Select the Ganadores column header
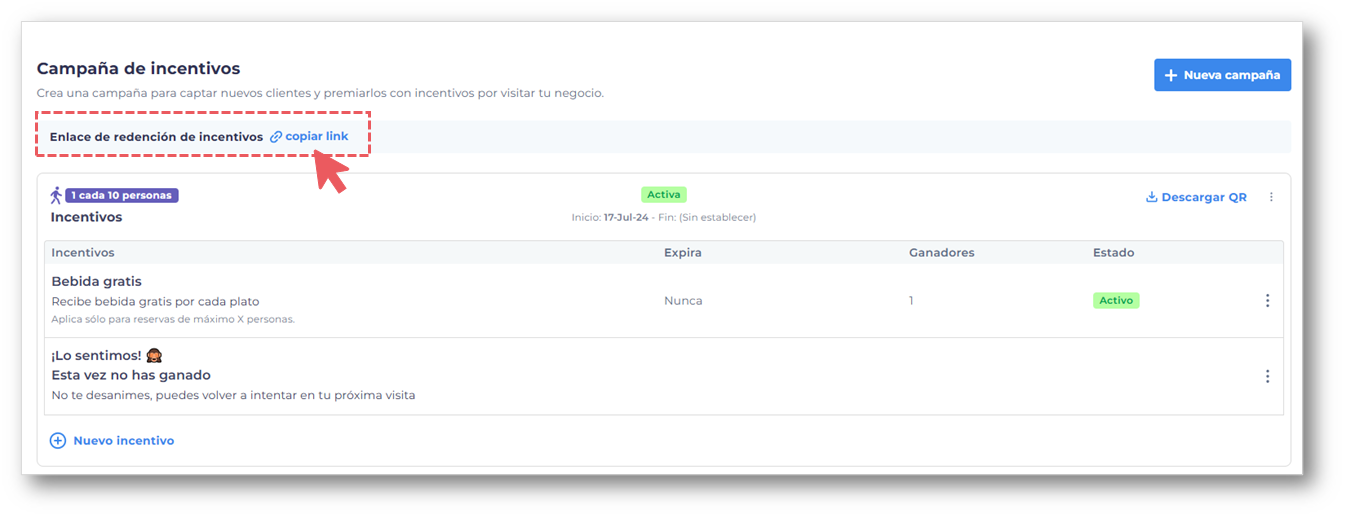This screenshot has width=1345, height=517. pos(941,253)
